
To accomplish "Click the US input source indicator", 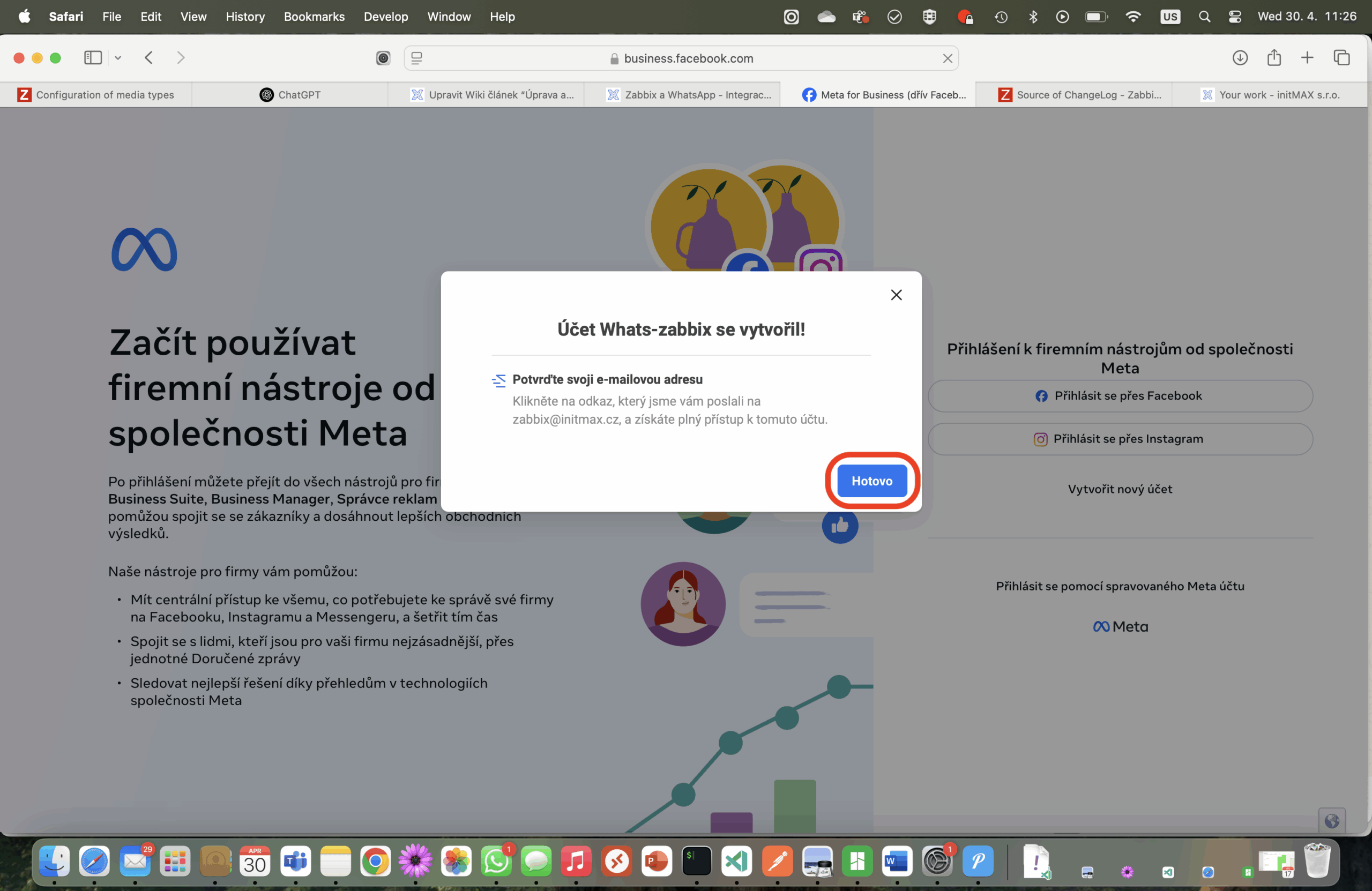I will [x=1169, y=17].
